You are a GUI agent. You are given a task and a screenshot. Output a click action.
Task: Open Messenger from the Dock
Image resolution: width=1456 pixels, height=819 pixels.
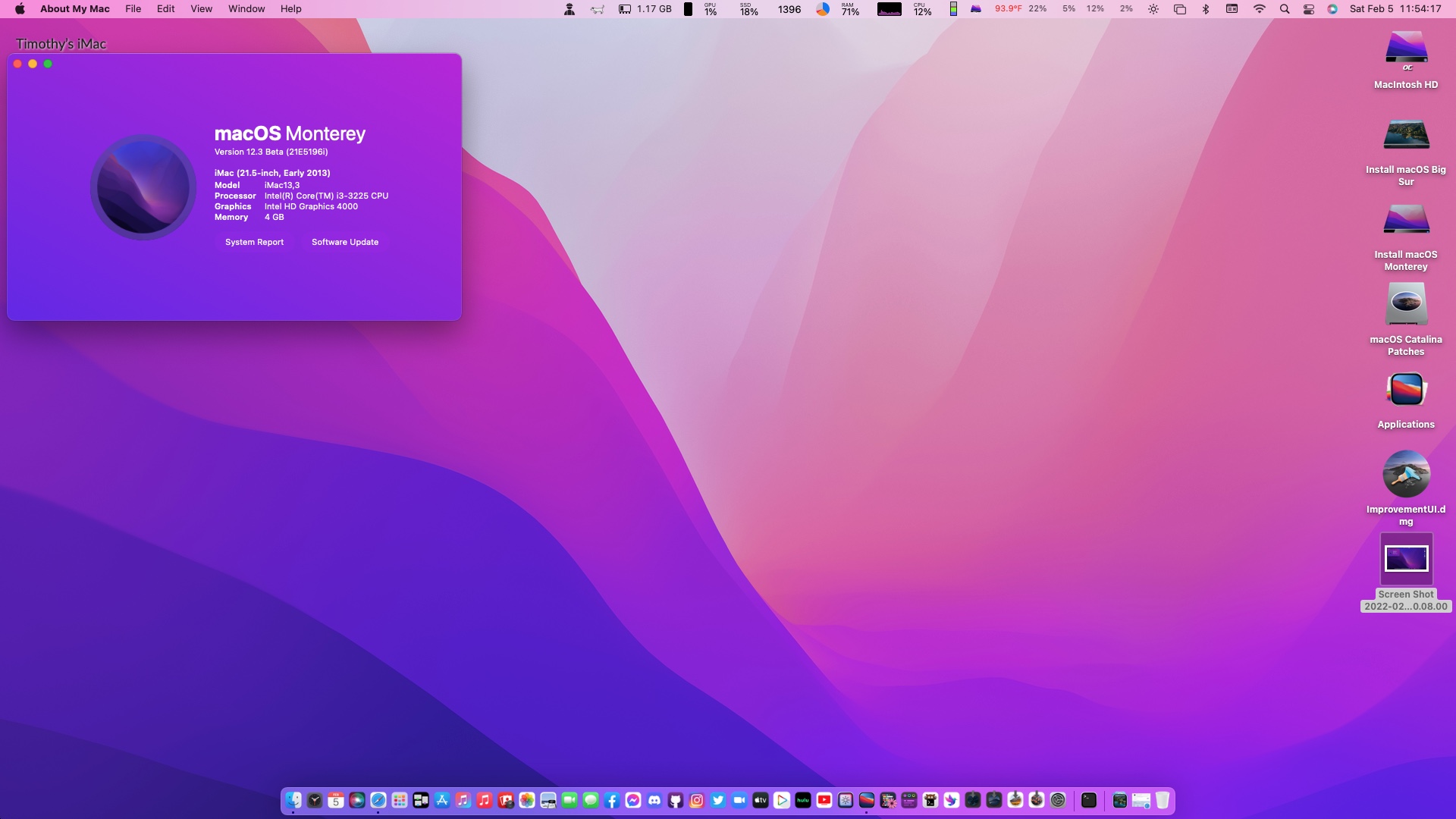[633, 800]
